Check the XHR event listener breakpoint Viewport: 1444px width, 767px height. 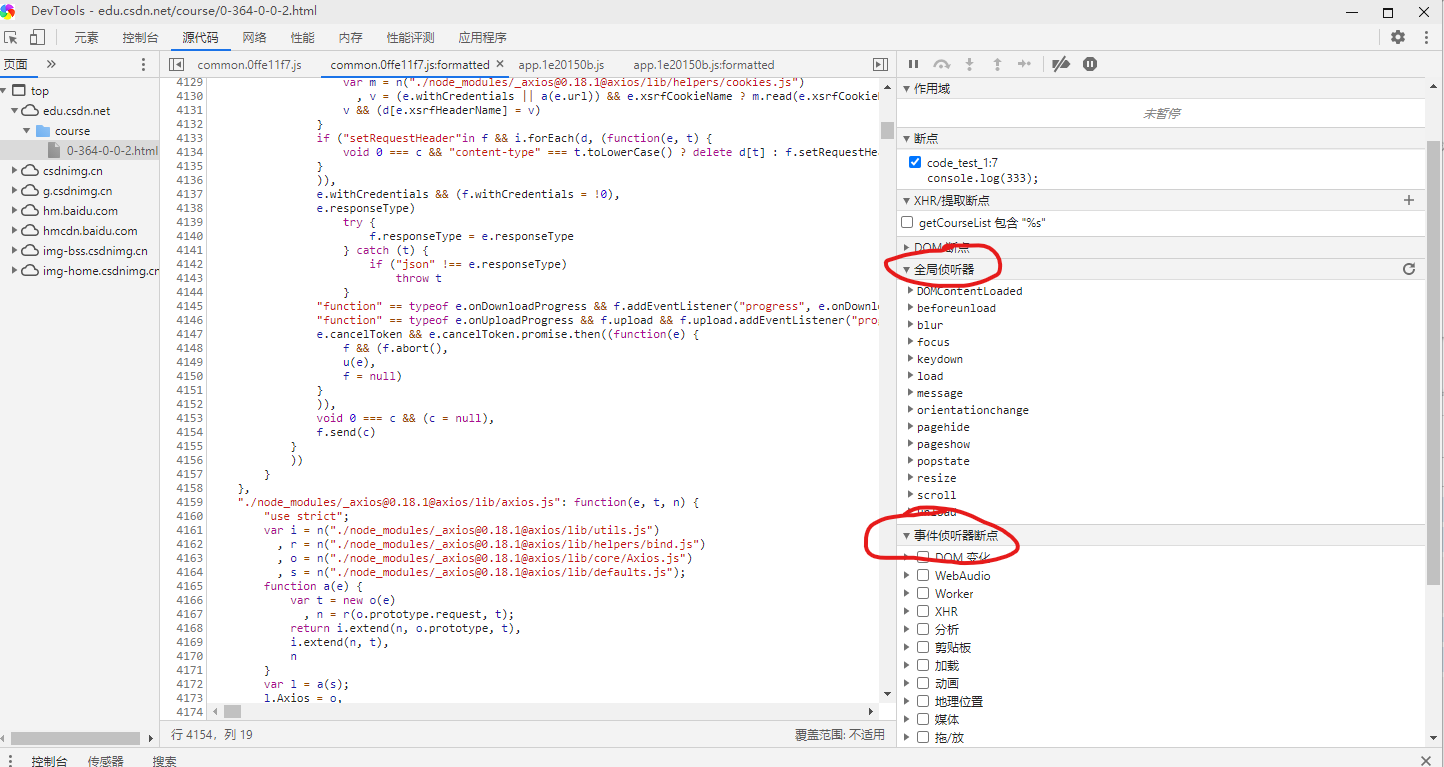coord(923,611)
